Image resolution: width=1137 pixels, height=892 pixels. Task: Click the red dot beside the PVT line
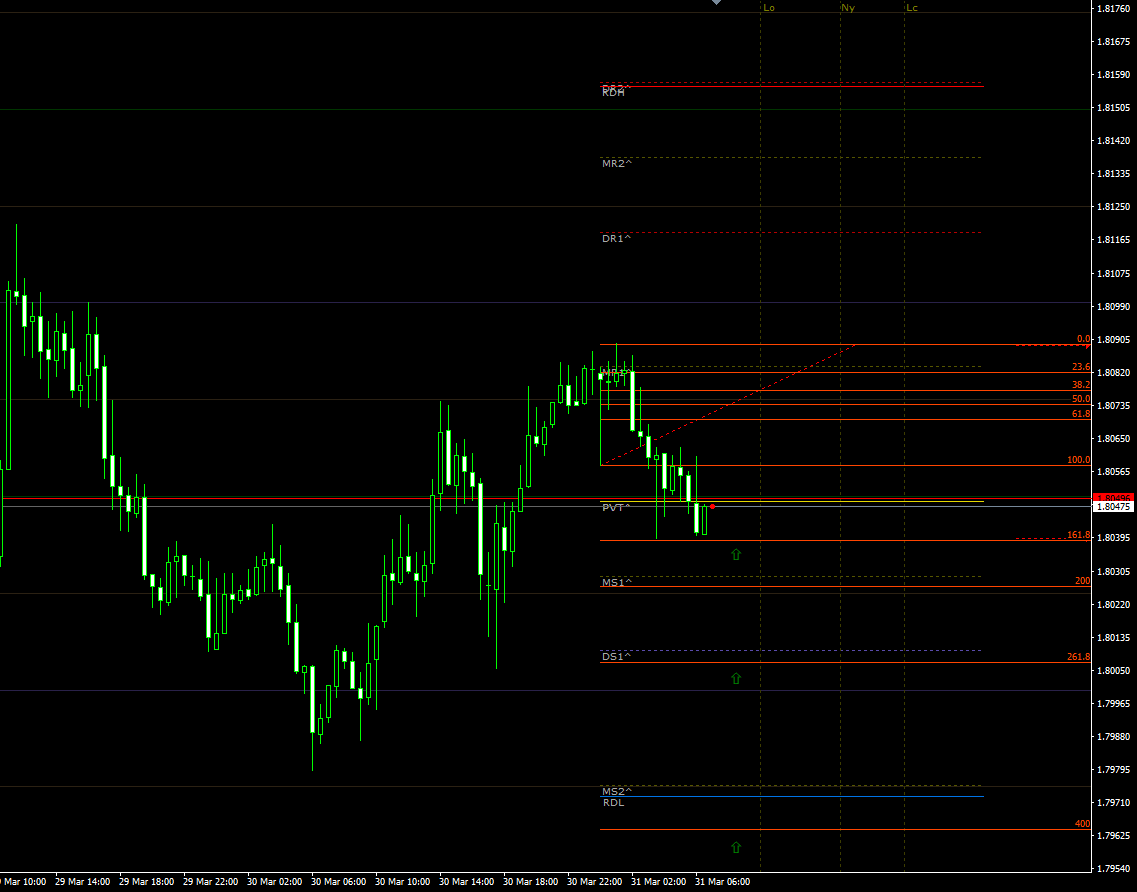[713, 508]
